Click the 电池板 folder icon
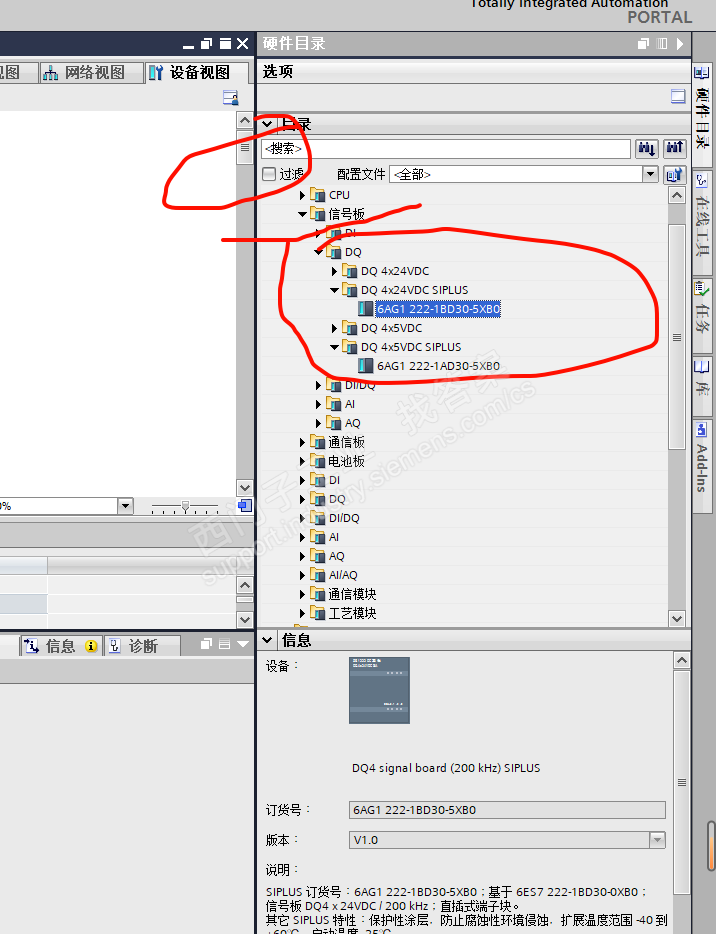The image size is (716, 934). pos(317,461)
